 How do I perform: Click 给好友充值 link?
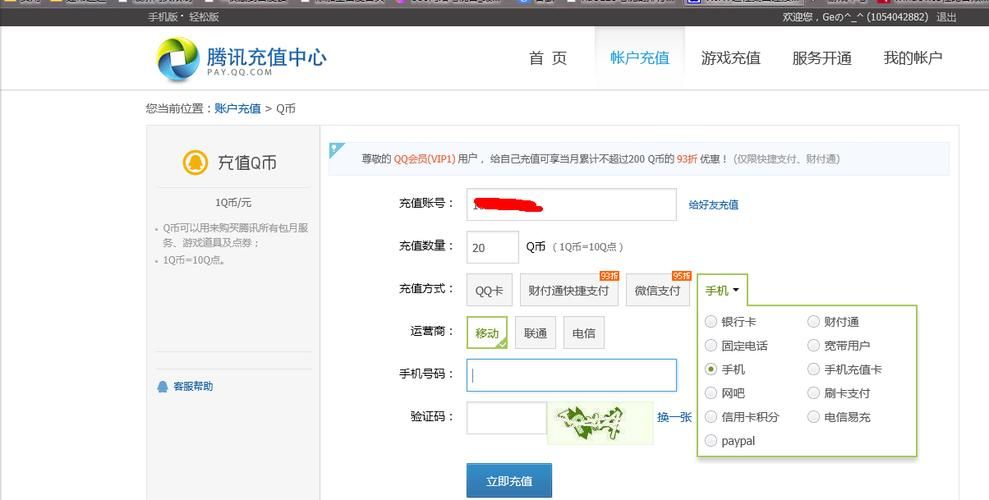click(x=713, y=204)
